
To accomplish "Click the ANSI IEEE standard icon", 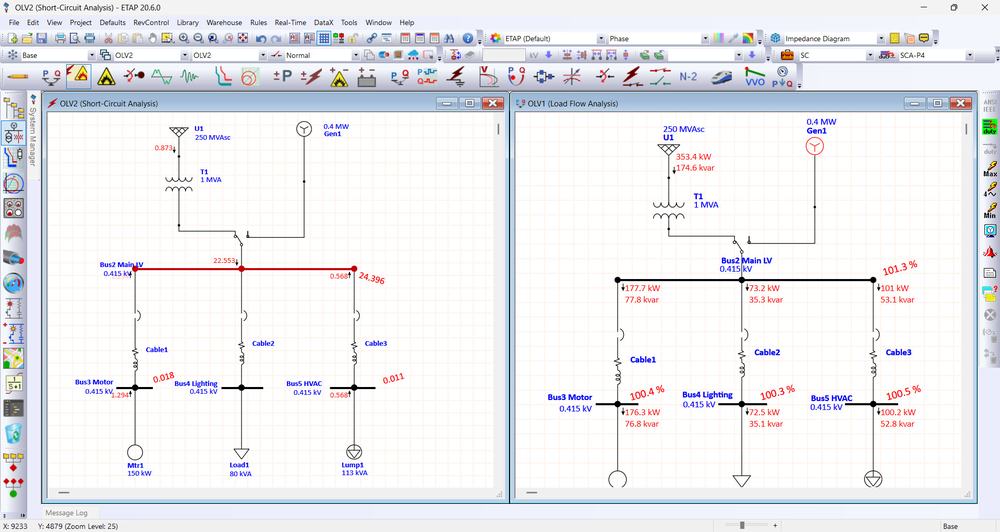I will (x=990, y=105).
